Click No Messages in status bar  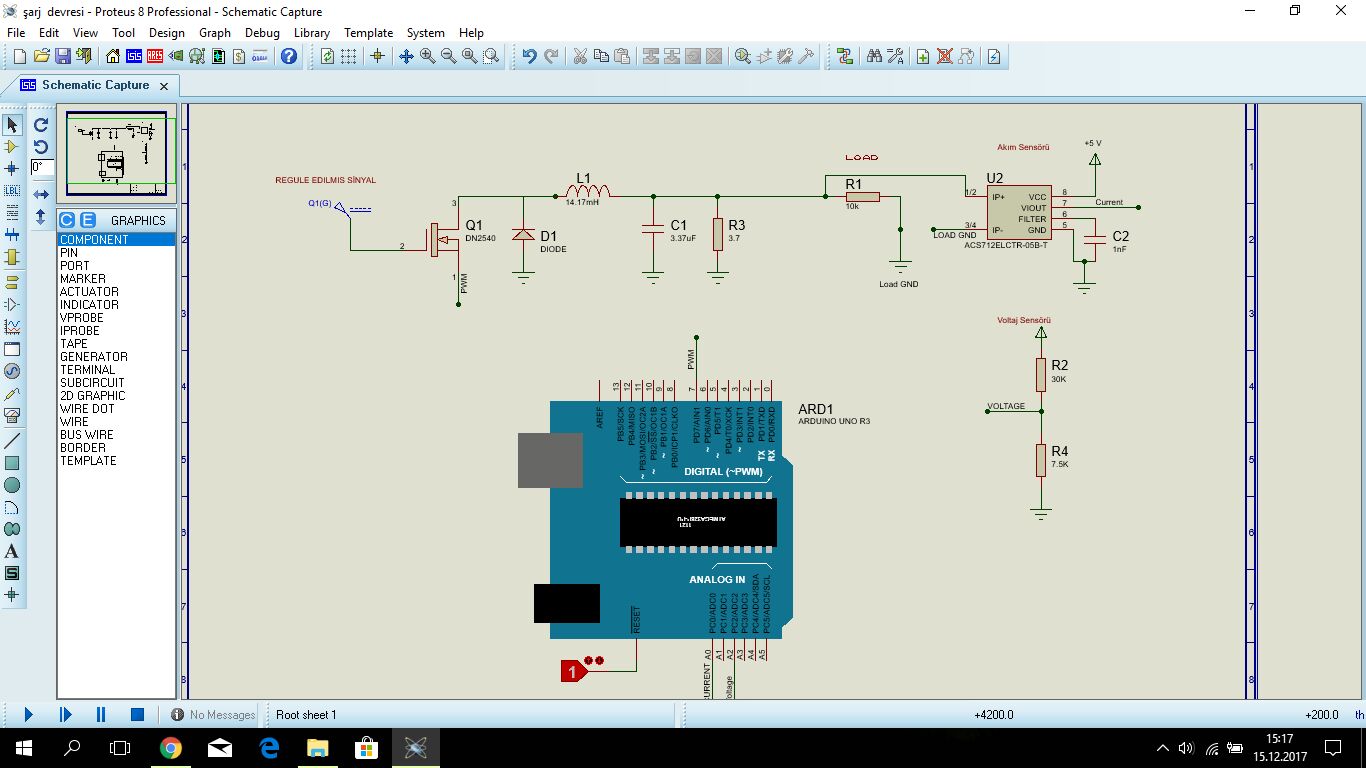click(212, 715)
